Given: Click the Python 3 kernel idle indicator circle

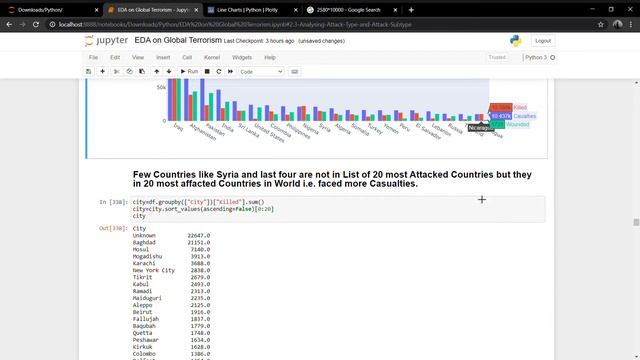Looking at the screenshot, I should coord(553,58).
